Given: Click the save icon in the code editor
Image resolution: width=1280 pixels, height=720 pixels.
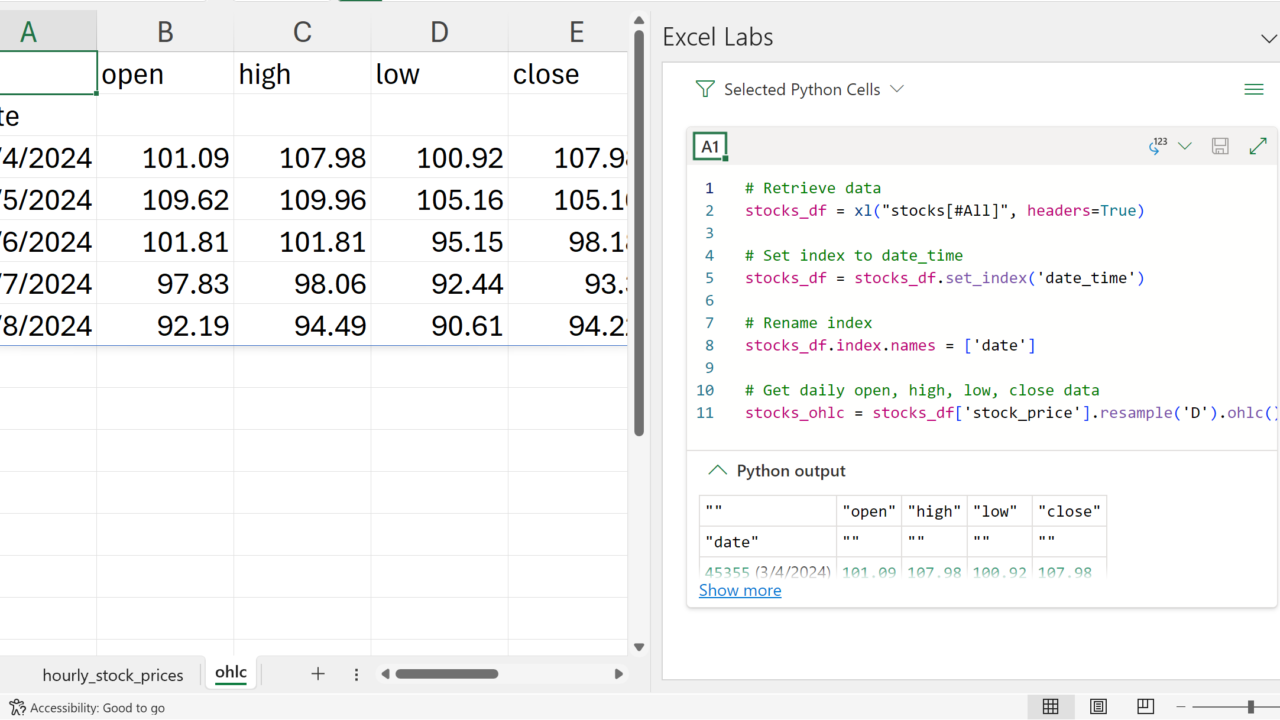Looking at the screenshot, I should coord(1220,146).
